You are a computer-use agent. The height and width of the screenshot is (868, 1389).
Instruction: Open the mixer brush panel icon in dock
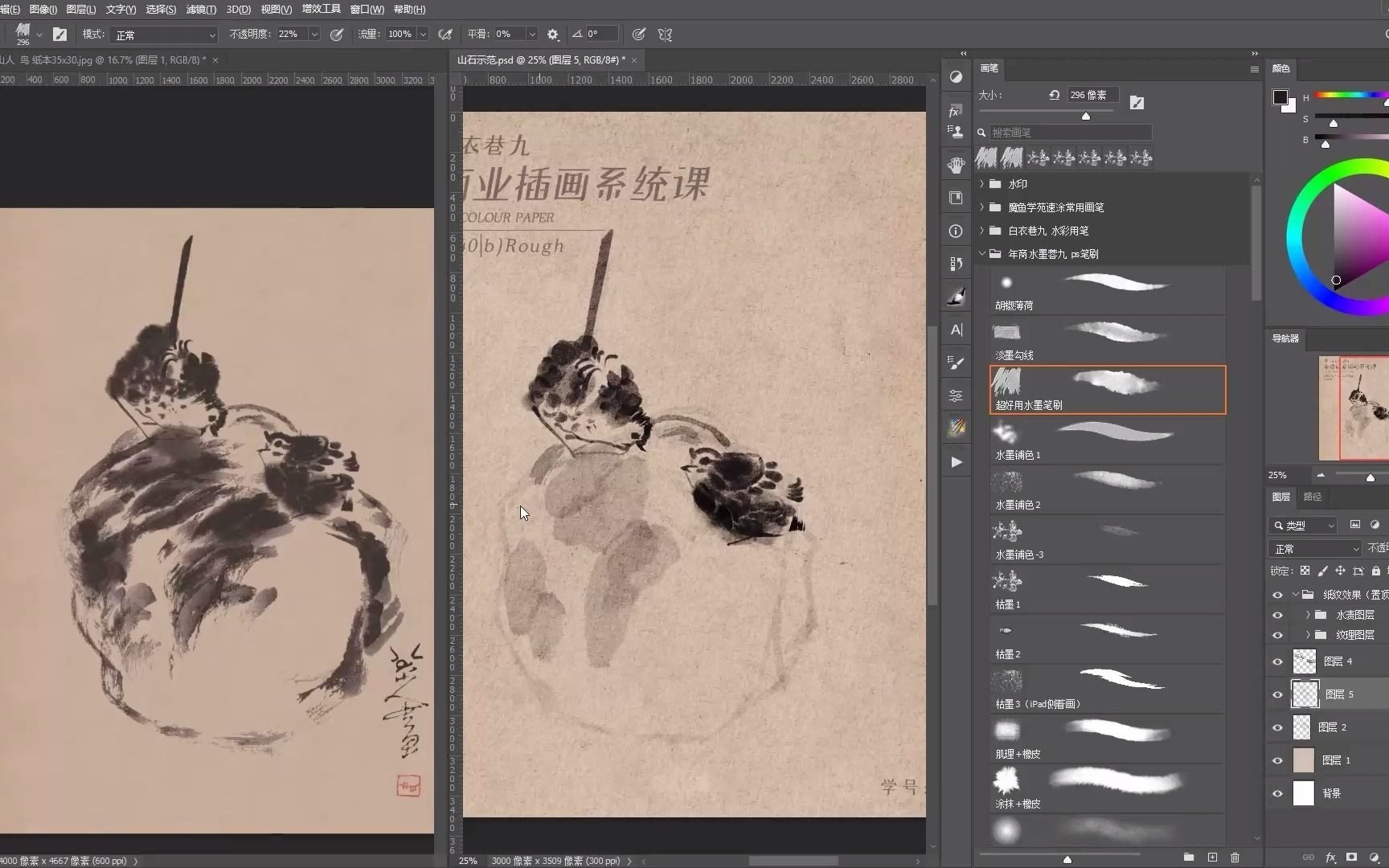[x=956, y=297]
